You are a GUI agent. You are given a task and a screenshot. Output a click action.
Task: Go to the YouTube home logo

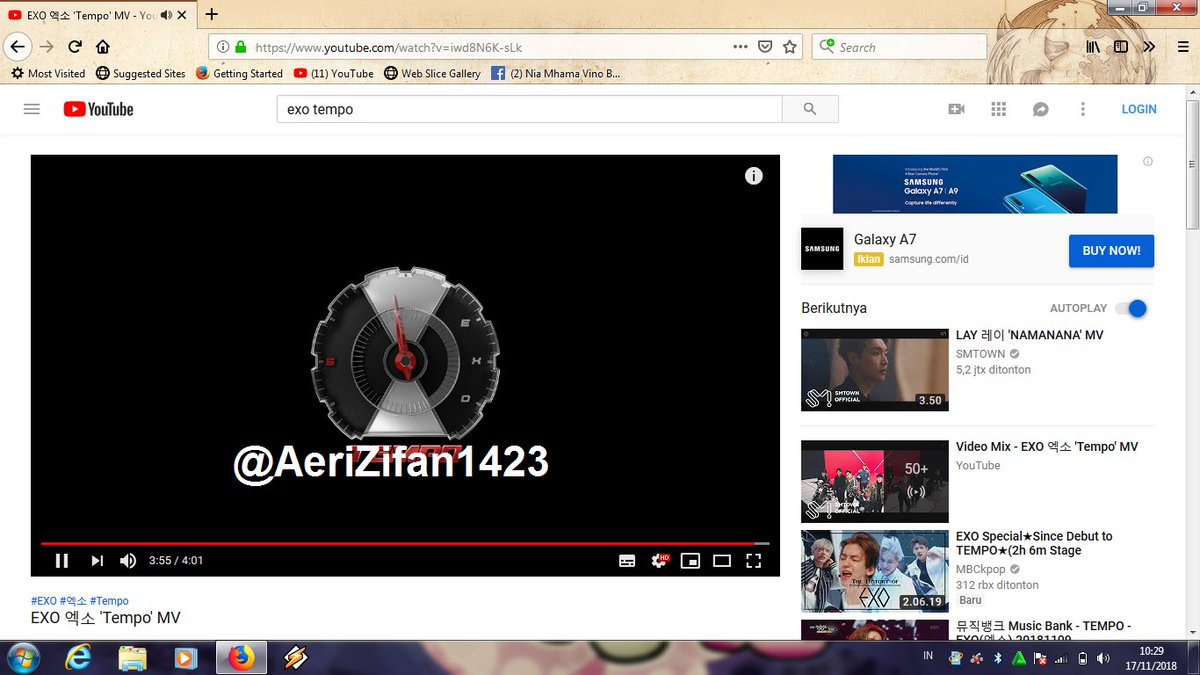98,109
